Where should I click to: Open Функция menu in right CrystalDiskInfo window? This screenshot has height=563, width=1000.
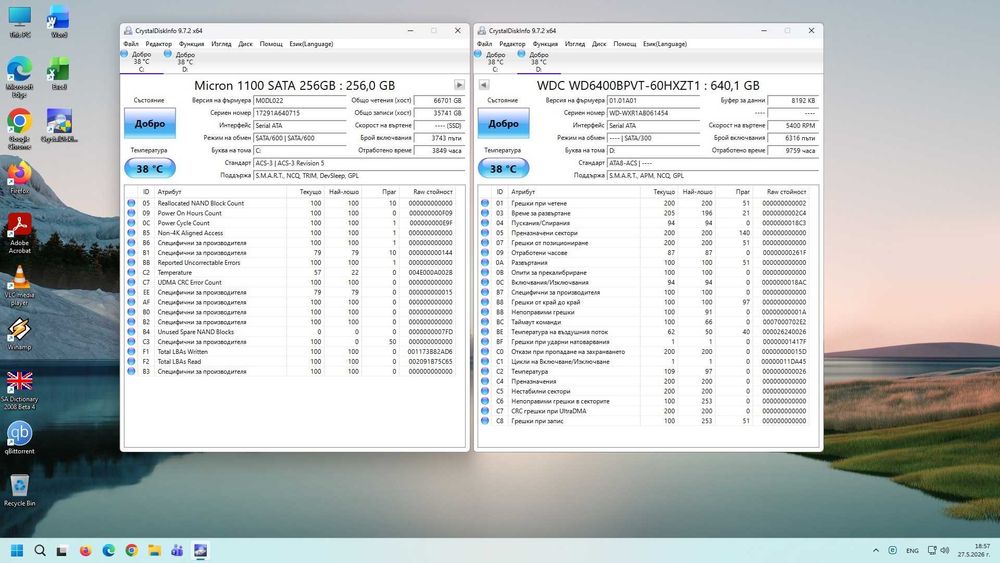[545, 44]
